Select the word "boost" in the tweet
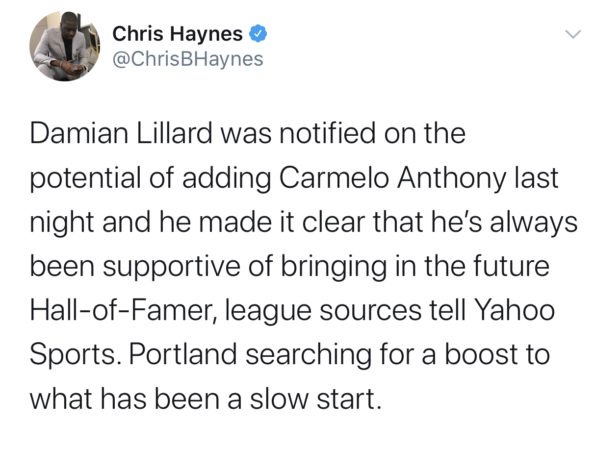The image size is (595, 449). coord(480,354)
